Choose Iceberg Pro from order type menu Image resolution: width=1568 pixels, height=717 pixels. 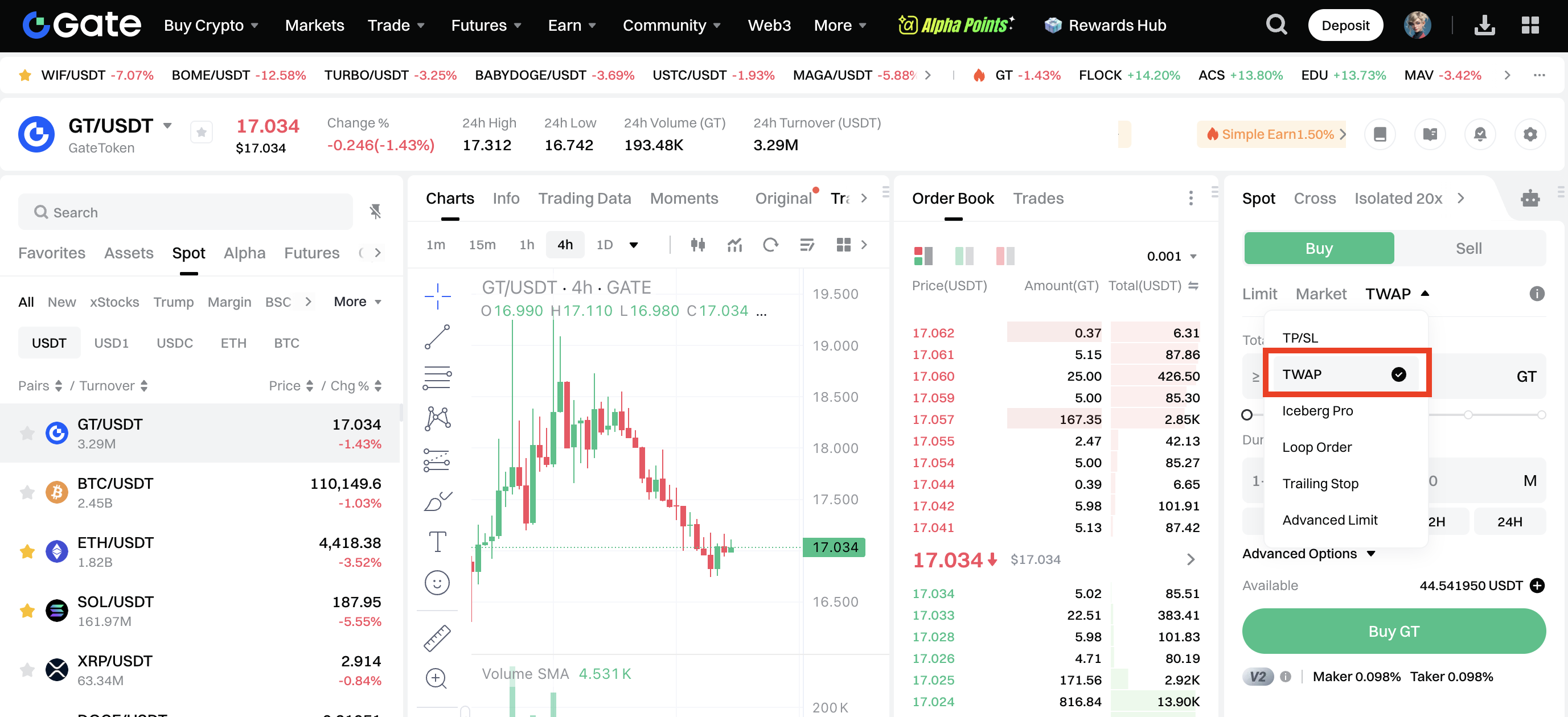tap(1317, 410)
